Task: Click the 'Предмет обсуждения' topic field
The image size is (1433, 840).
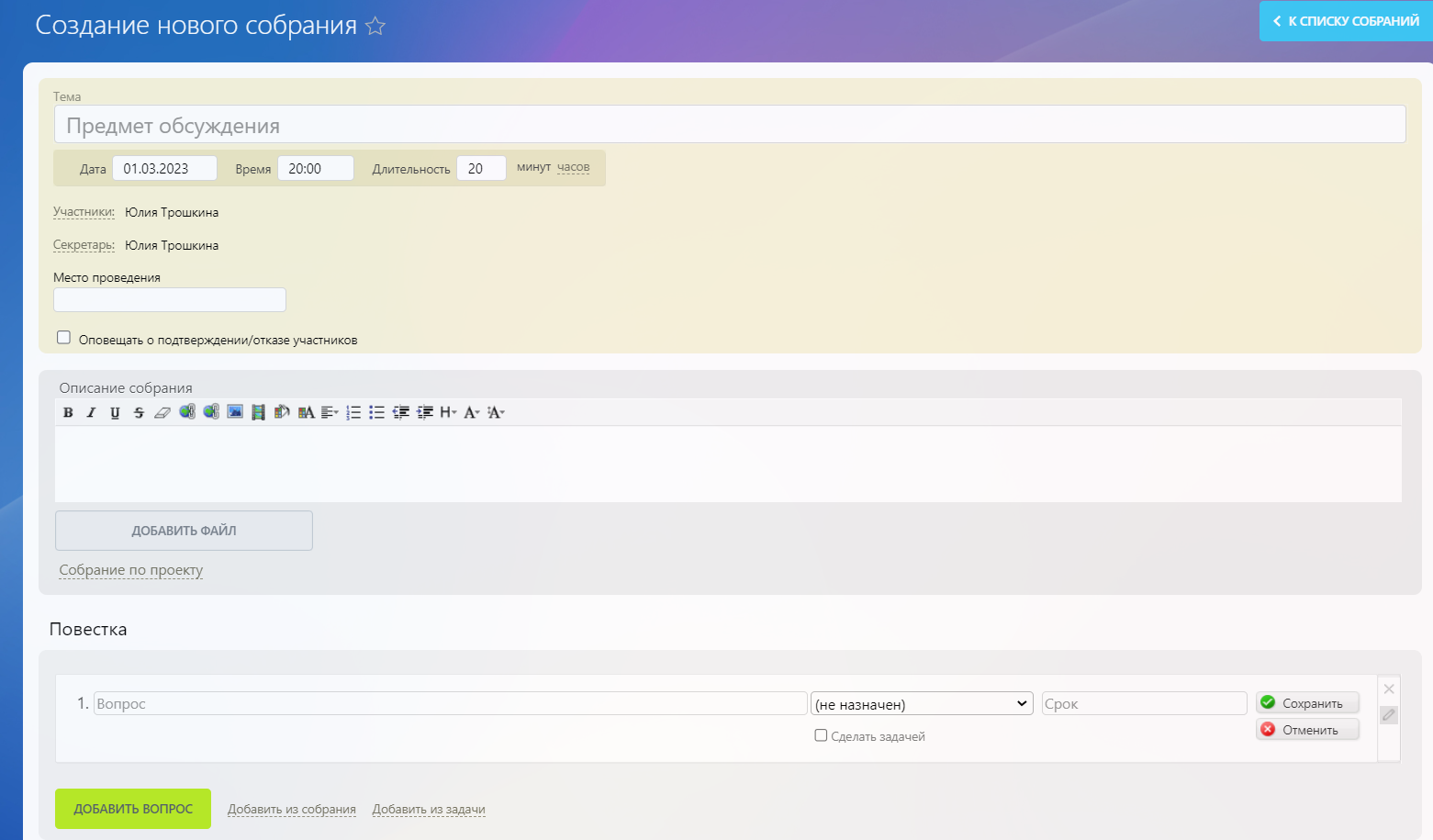Action: (730, 125)
